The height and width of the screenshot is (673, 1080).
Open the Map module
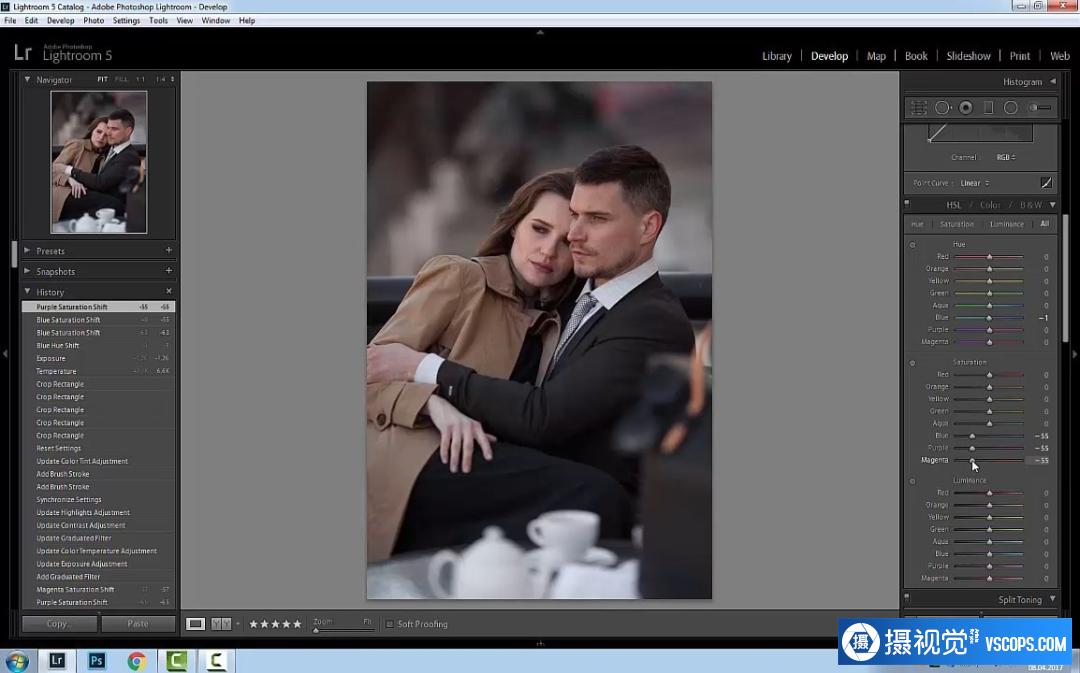875,56
